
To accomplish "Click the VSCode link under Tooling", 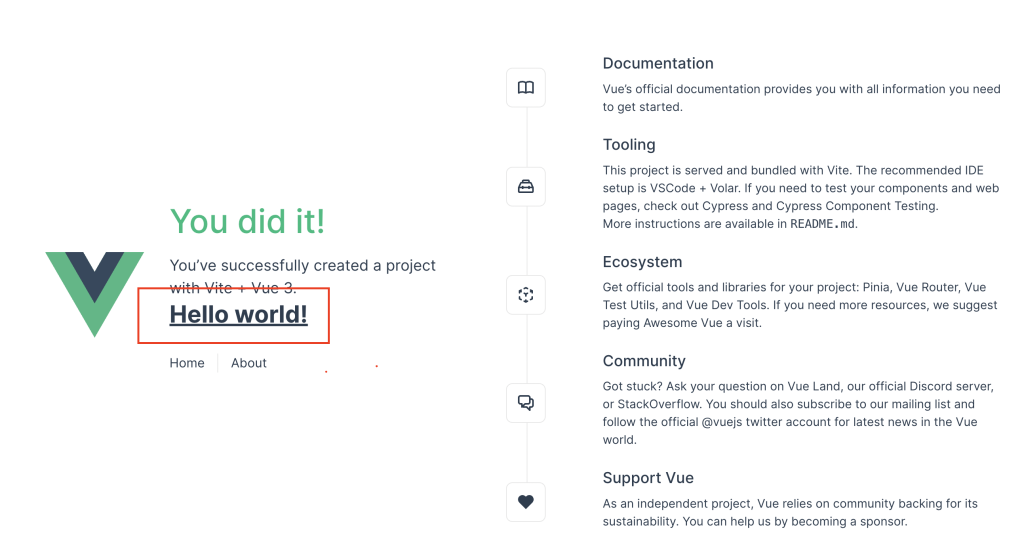I will (x=673, y=188).
